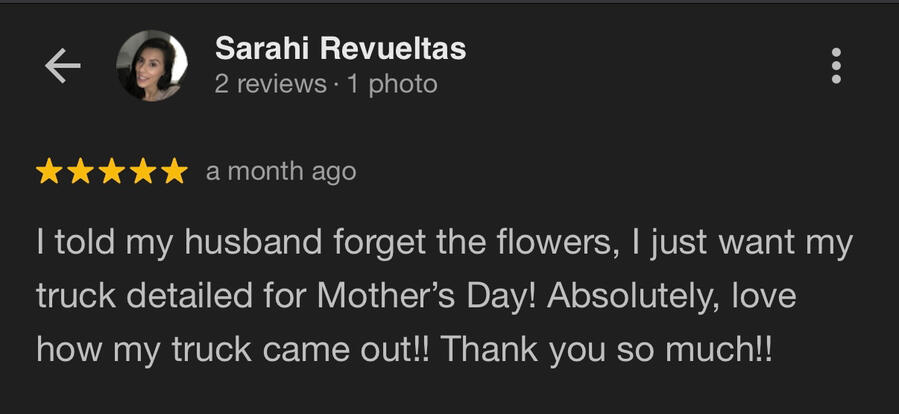Open the reviewer name Sarahi Revueltas
The image size is (899, 414).
[340, 48]
